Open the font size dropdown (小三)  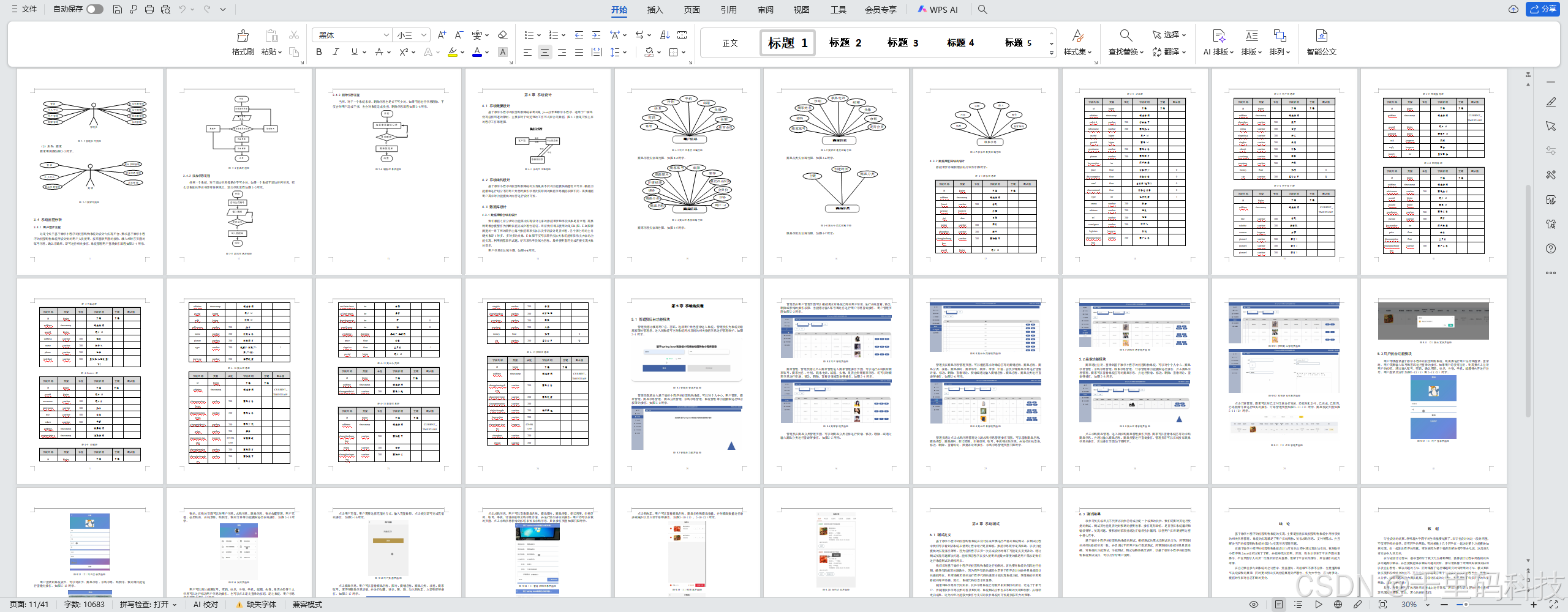pyautogui.click(x=423, y=35)
